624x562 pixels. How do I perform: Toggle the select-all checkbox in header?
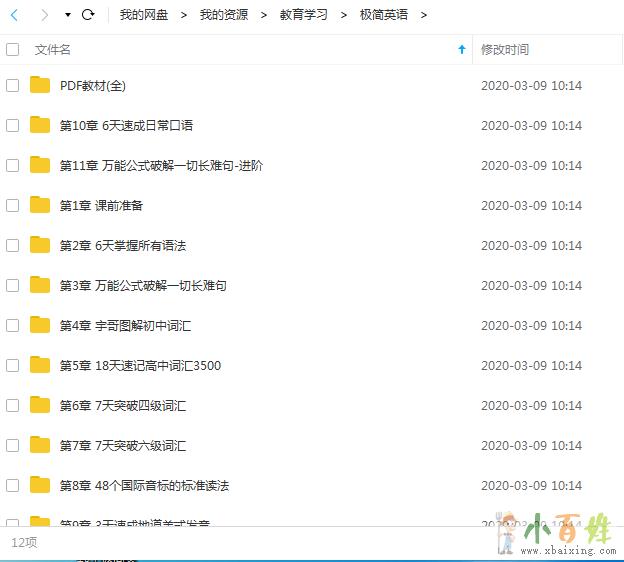tap(13, 49)
